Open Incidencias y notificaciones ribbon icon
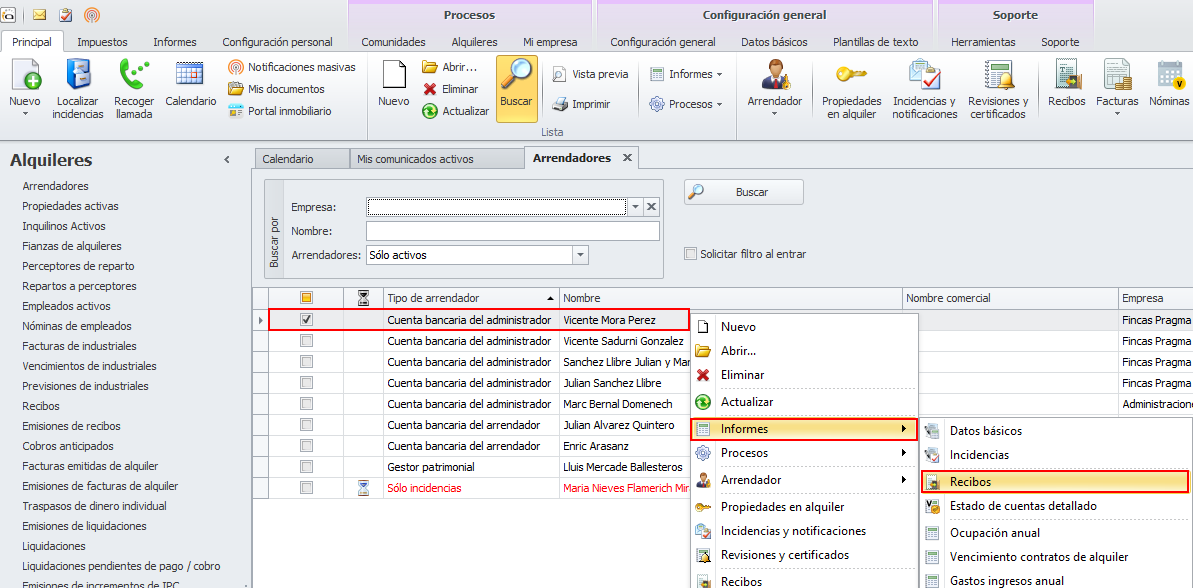The height and width of the screenshot is (588, 1193). pos(924,90)
